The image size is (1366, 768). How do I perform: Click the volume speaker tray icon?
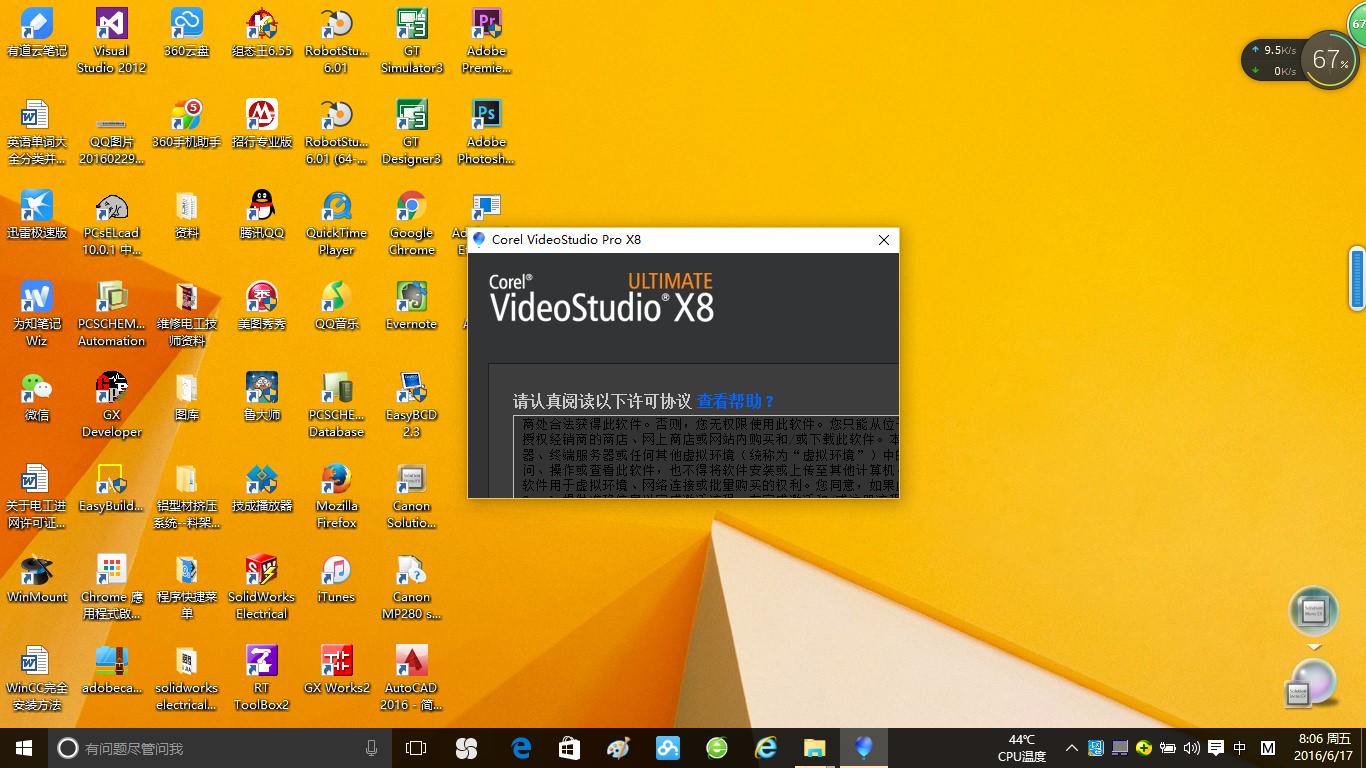pos(1191,747)
